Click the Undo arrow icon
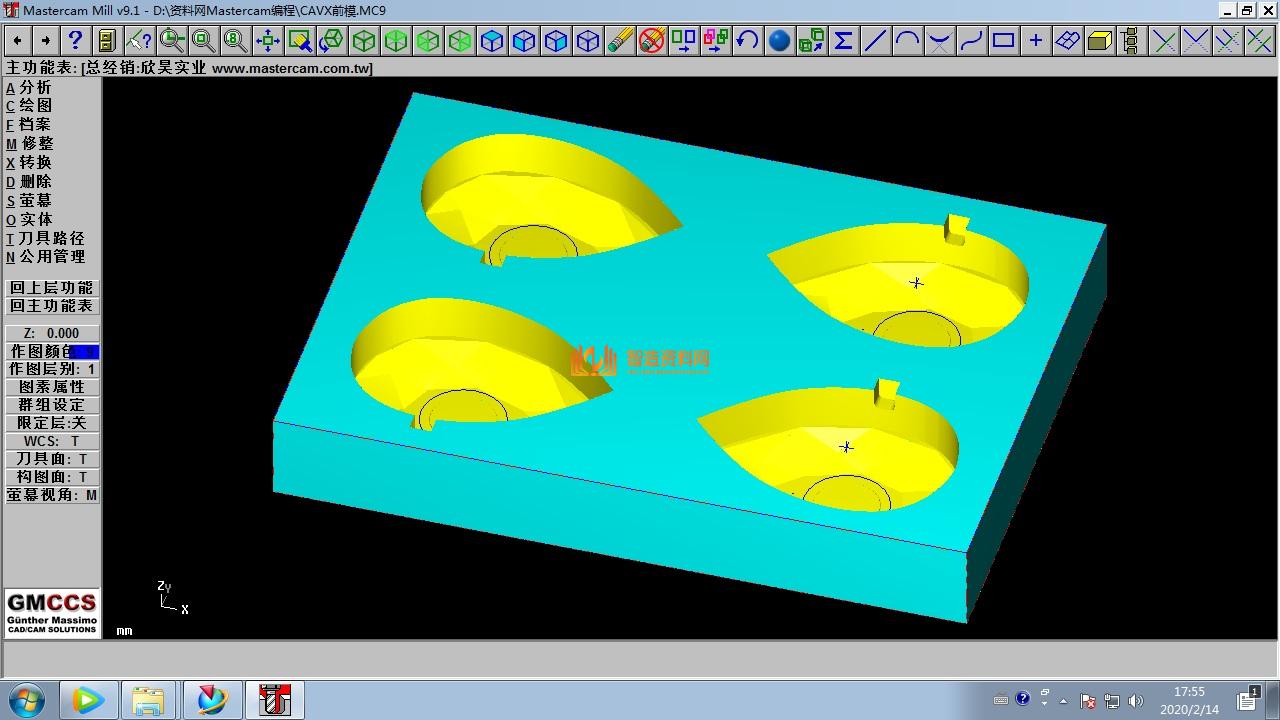Image resolution: width=1280 pixels, height=720 pixels. [x=747, y=40]
